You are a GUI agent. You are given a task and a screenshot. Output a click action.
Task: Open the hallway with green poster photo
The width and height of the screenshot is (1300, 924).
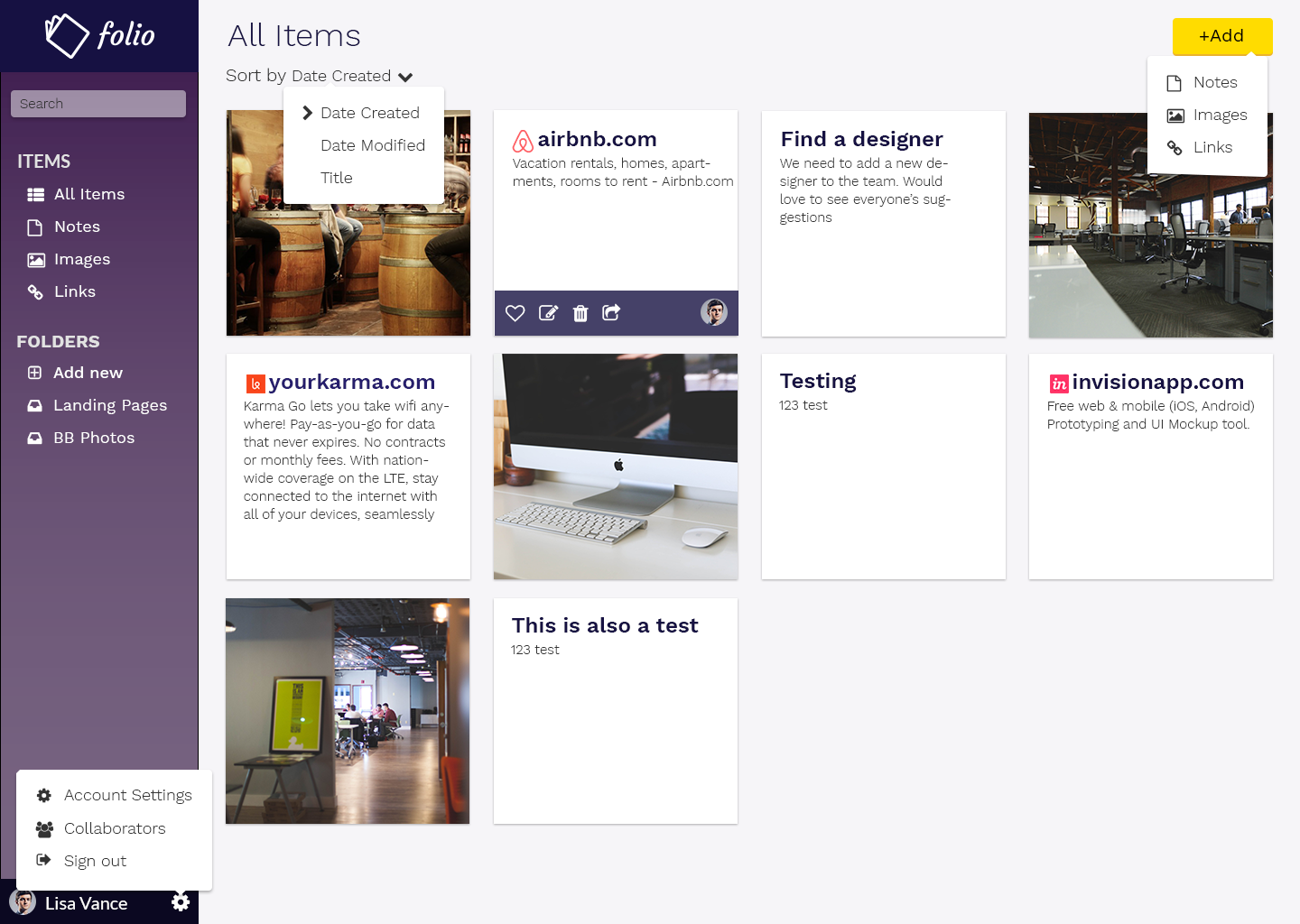(348, 711)
